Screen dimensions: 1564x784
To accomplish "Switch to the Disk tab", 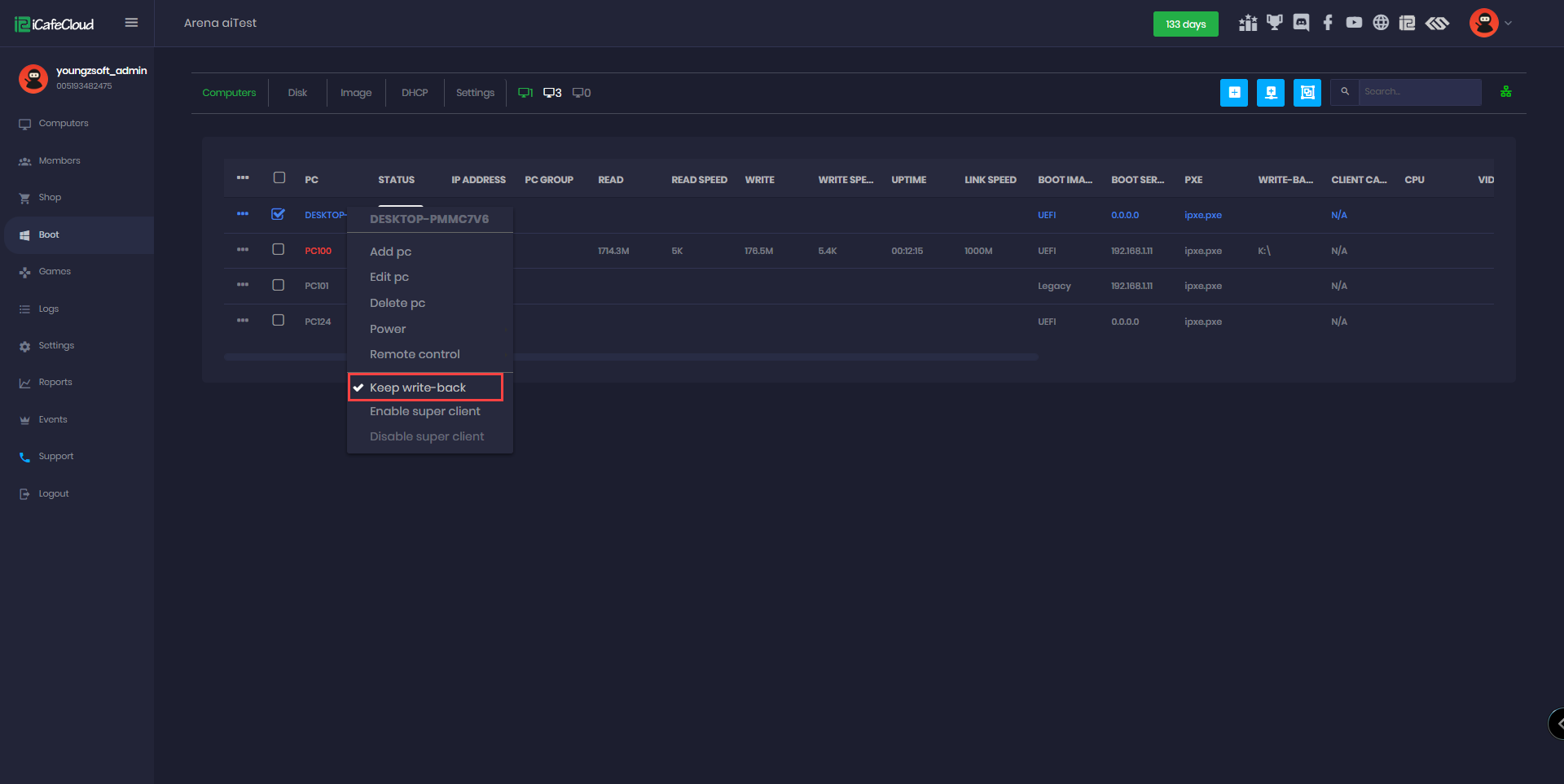I will (x=297, y=92).
